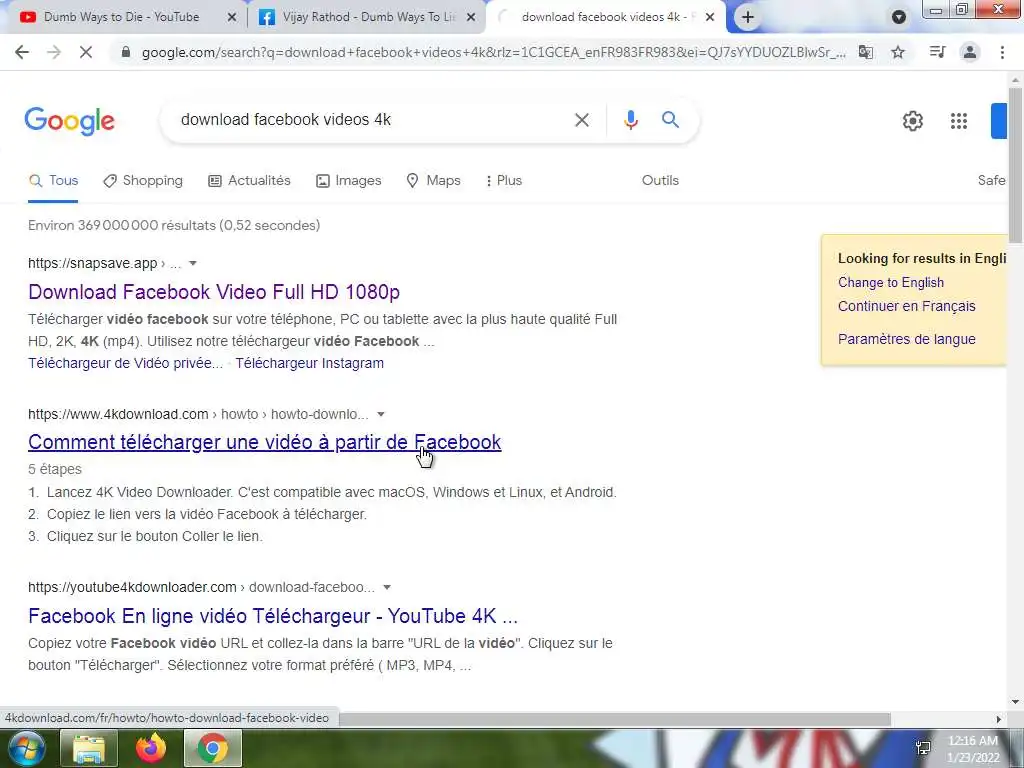Open Téléchargeur de Vidéo privée sitelink

tap(125, 364)
